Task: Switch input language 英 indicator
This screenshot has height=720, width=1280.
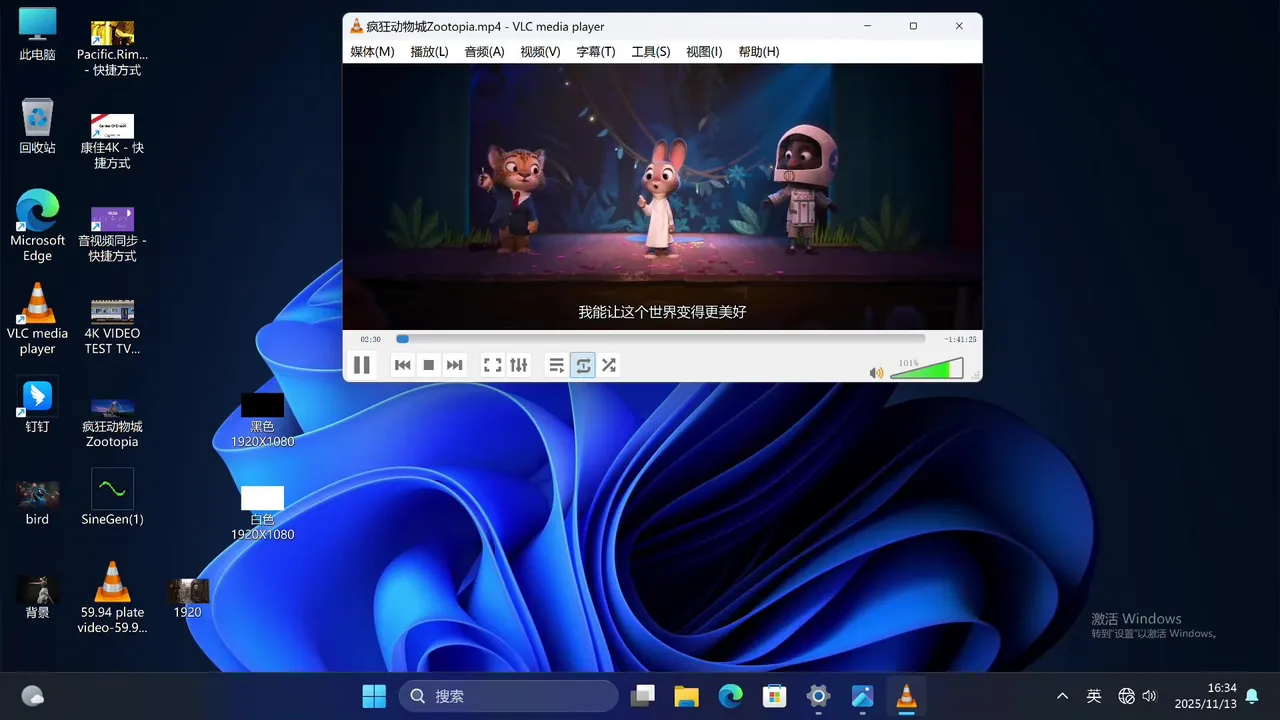Action: pyautogui.click(x=1094, y=696)
